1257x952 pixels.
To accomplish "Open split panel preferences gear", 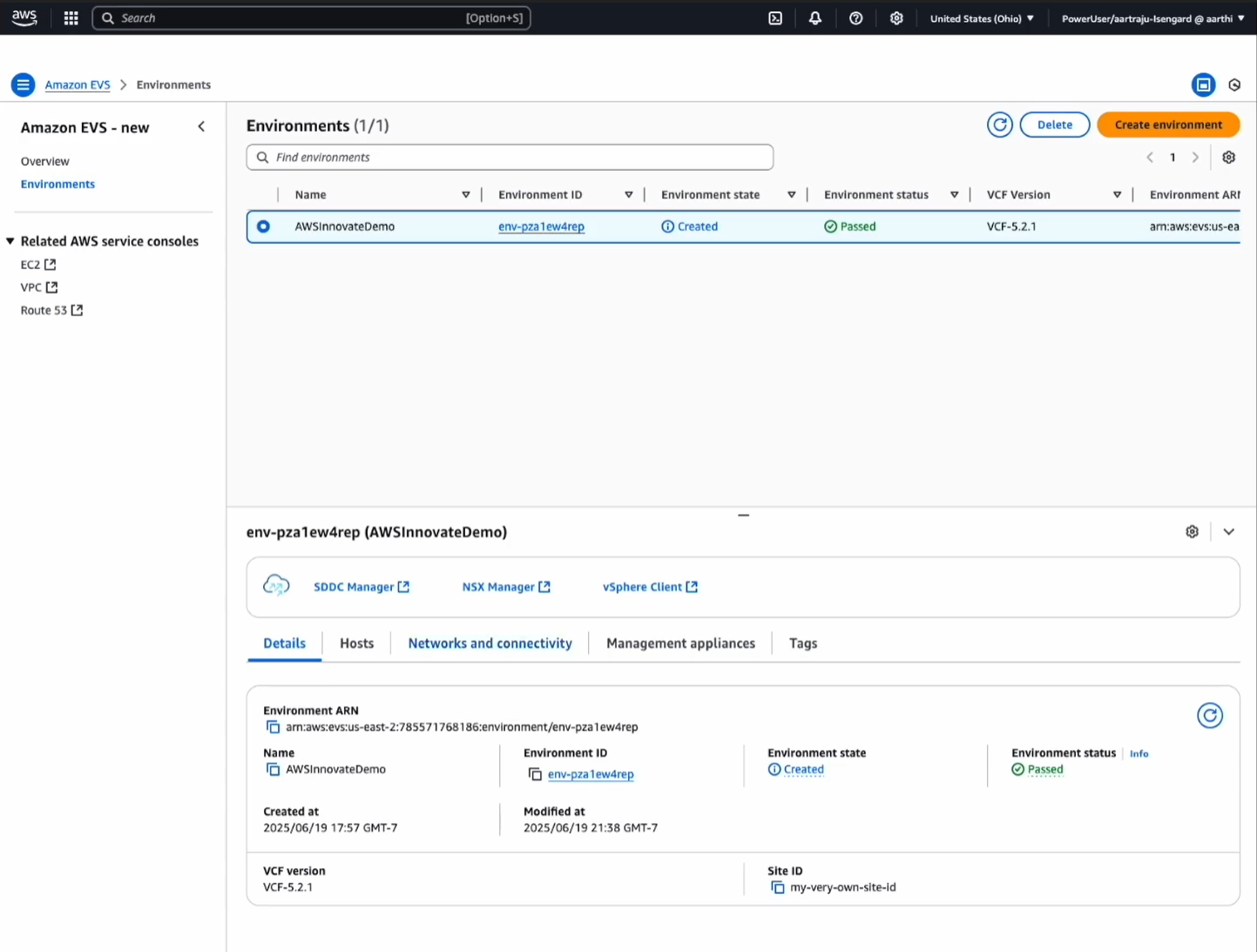I will tap(1193, 531).
